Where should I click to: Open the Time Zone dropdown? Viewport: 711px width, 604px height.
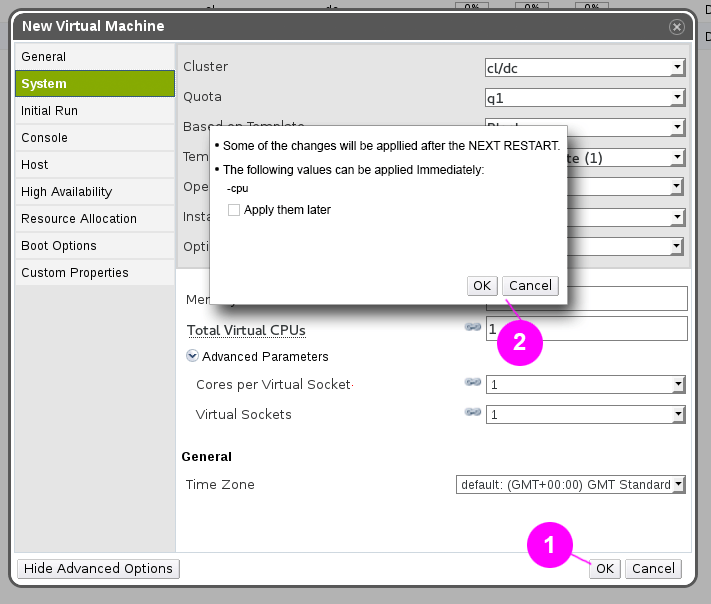(571, 484)
